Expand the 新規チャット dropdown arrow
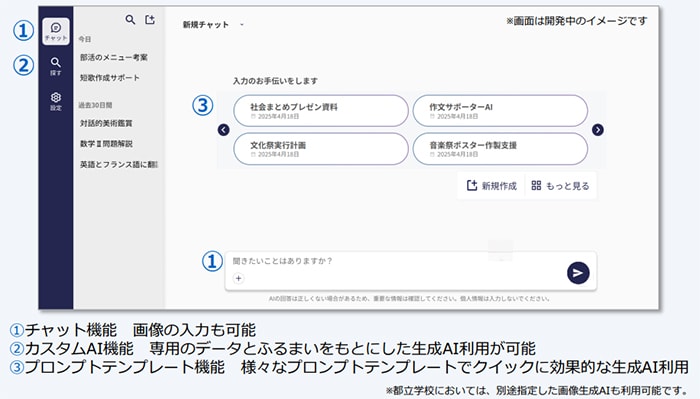The width and height of the screenshot is (700, 399). (x=242, y=25)
